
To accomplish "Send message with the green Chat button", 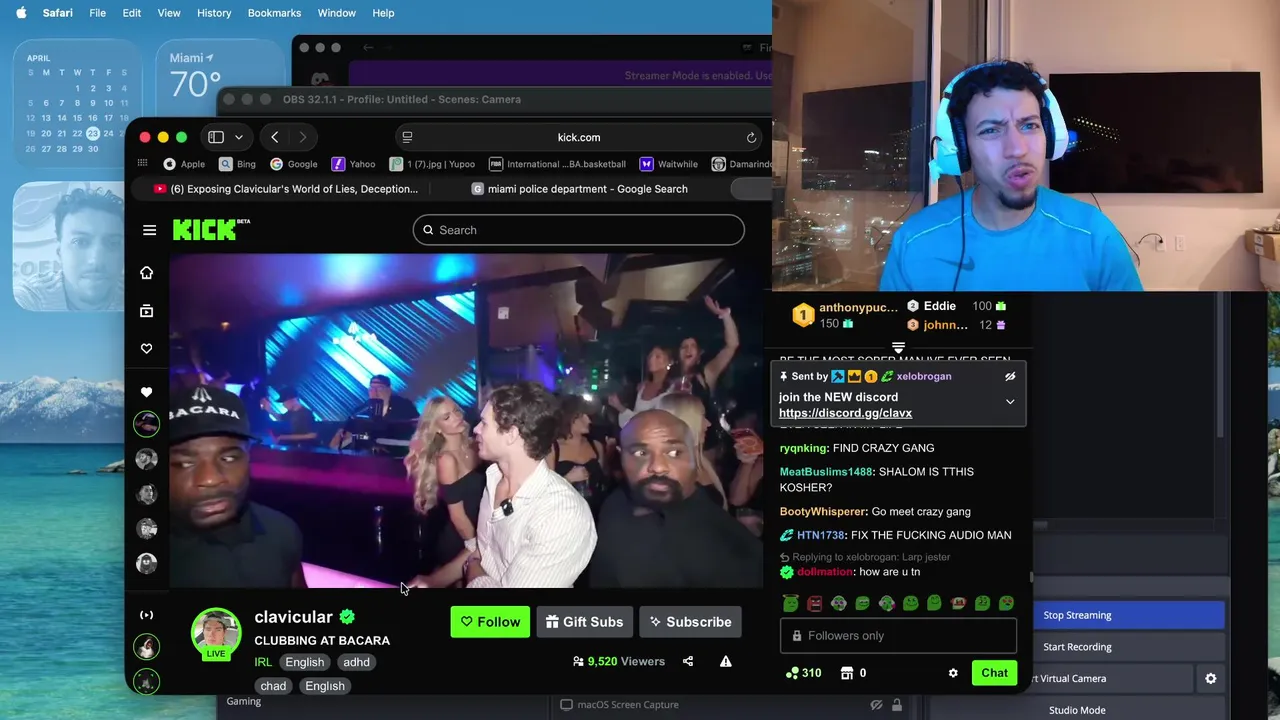I will (x=994, y=673).
